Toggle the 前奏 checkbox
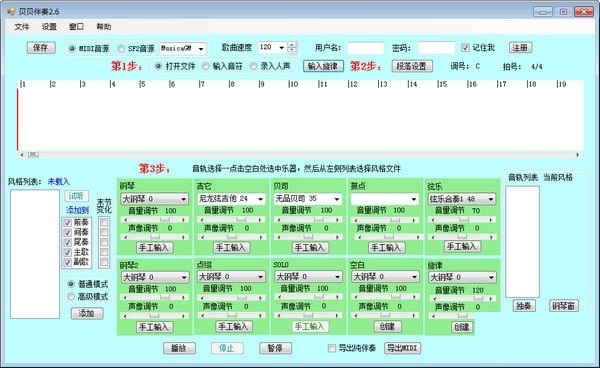This screenshot has height=368, width=600. [68, 223]
